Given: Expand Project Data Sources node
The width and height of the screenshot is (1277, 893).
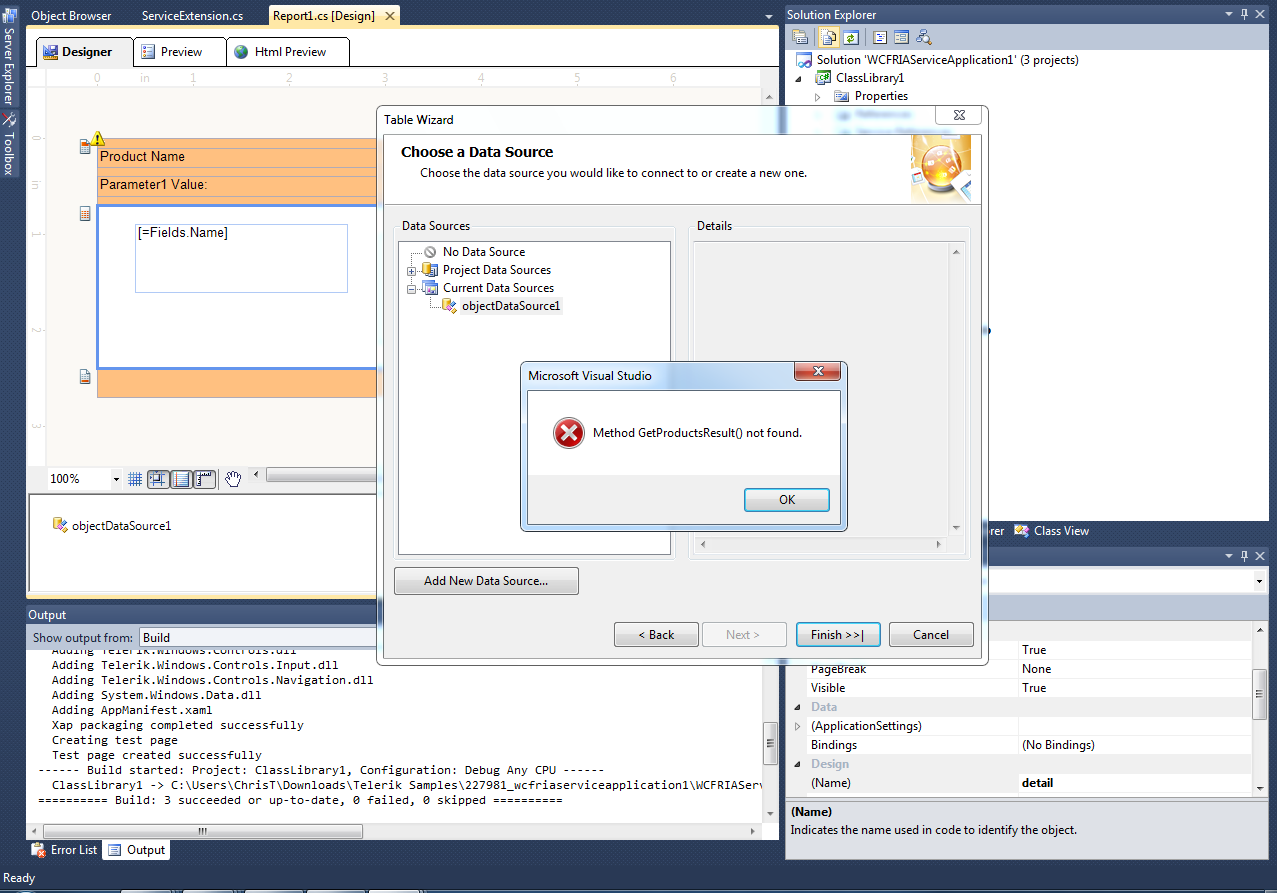Looking at the screenshot, I should [x=411, y=271].
